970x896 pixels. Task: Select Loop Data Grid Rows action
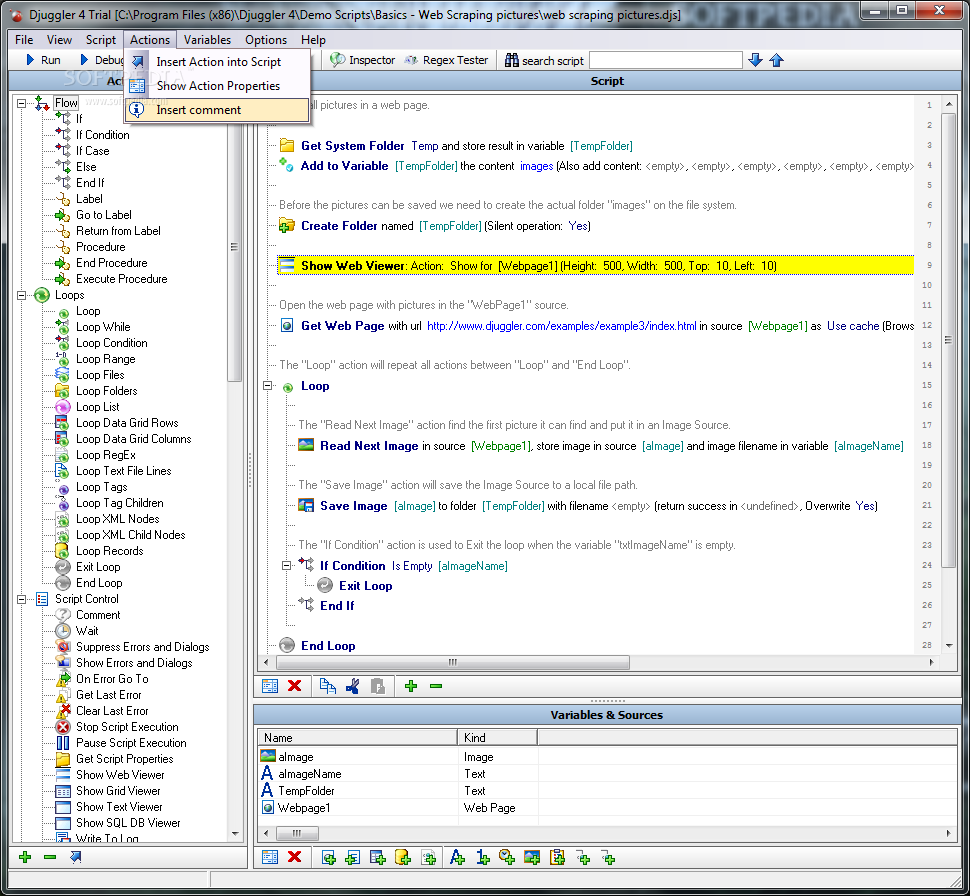[x=127, y=423]
